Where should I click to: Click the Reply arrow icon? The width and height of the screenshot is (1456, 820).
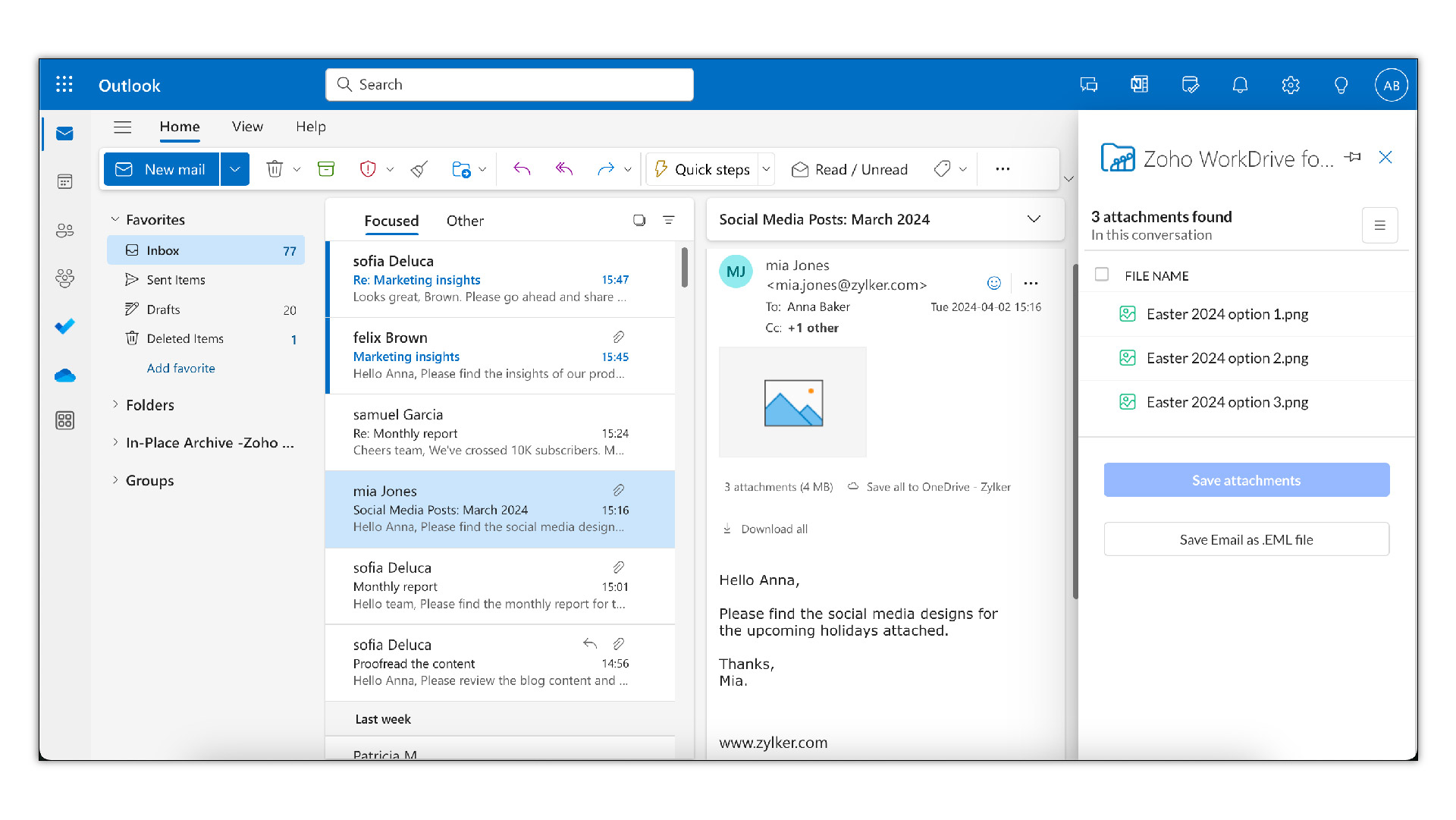pos(522,168)
